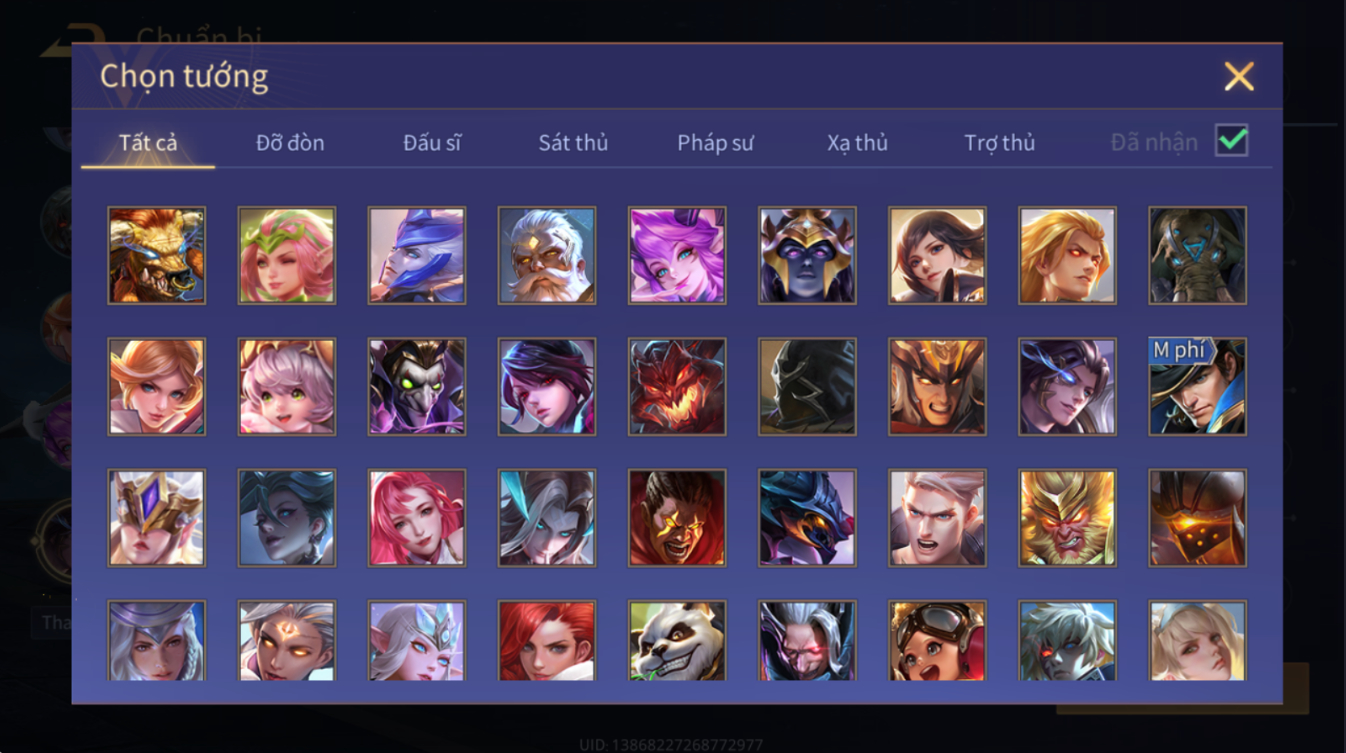Image resolution: width=1346 pixels, height=753 pixels.
Task: Show the 'Pháp sư' hero category
Action: coord(715,143)
